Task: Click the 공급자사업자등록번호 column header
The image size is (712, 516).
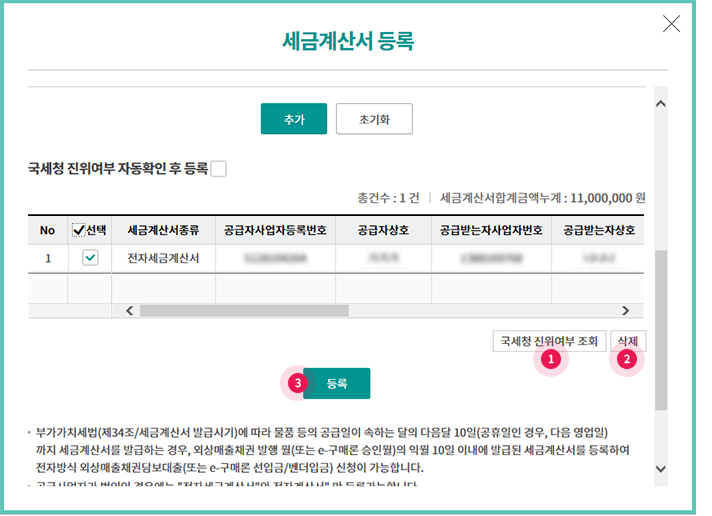Action: 275,230
